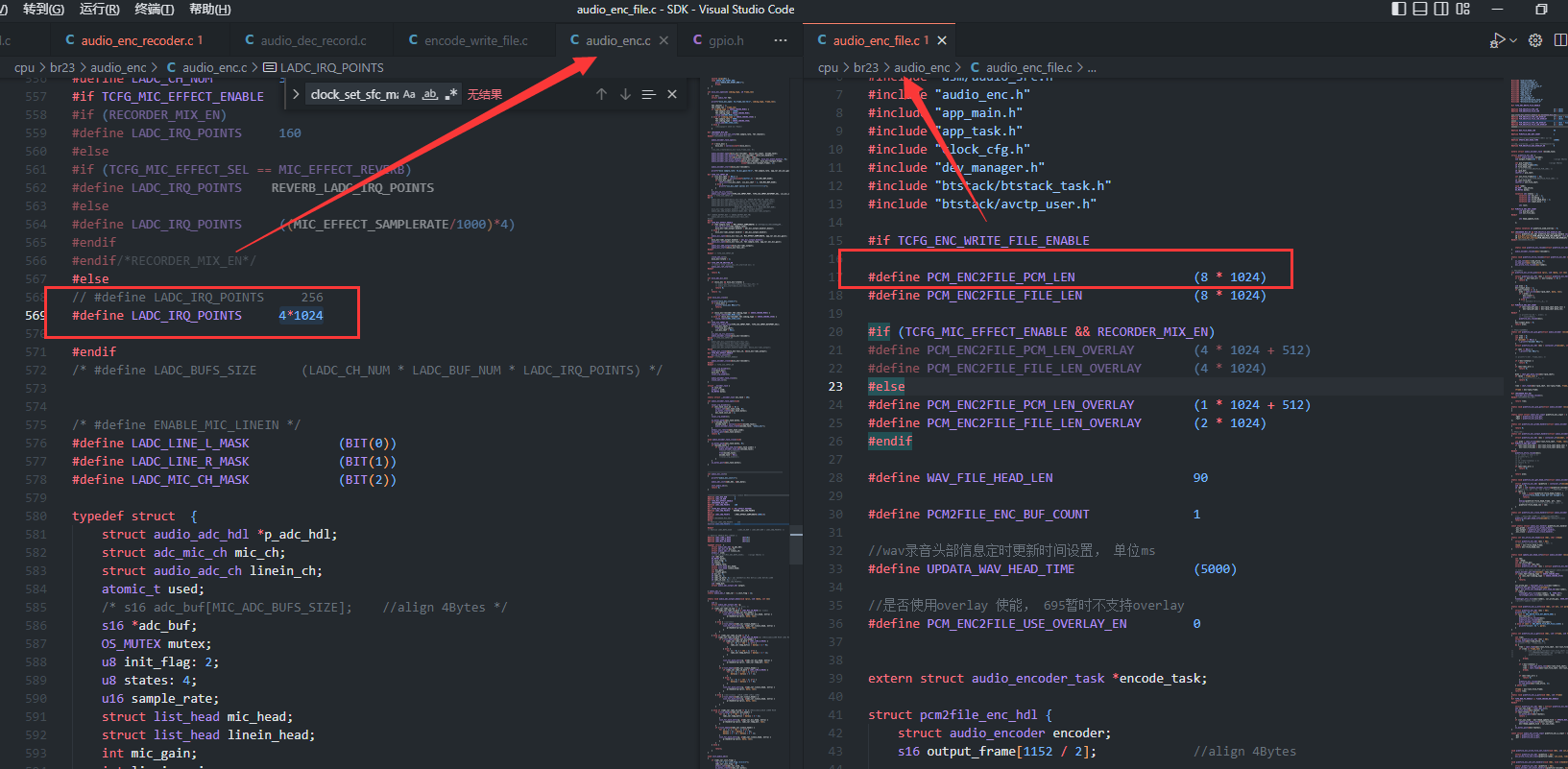Open the gear settings icon in editor toolbar
The height and width of the screenshot is (769, 1568).
1535,40
